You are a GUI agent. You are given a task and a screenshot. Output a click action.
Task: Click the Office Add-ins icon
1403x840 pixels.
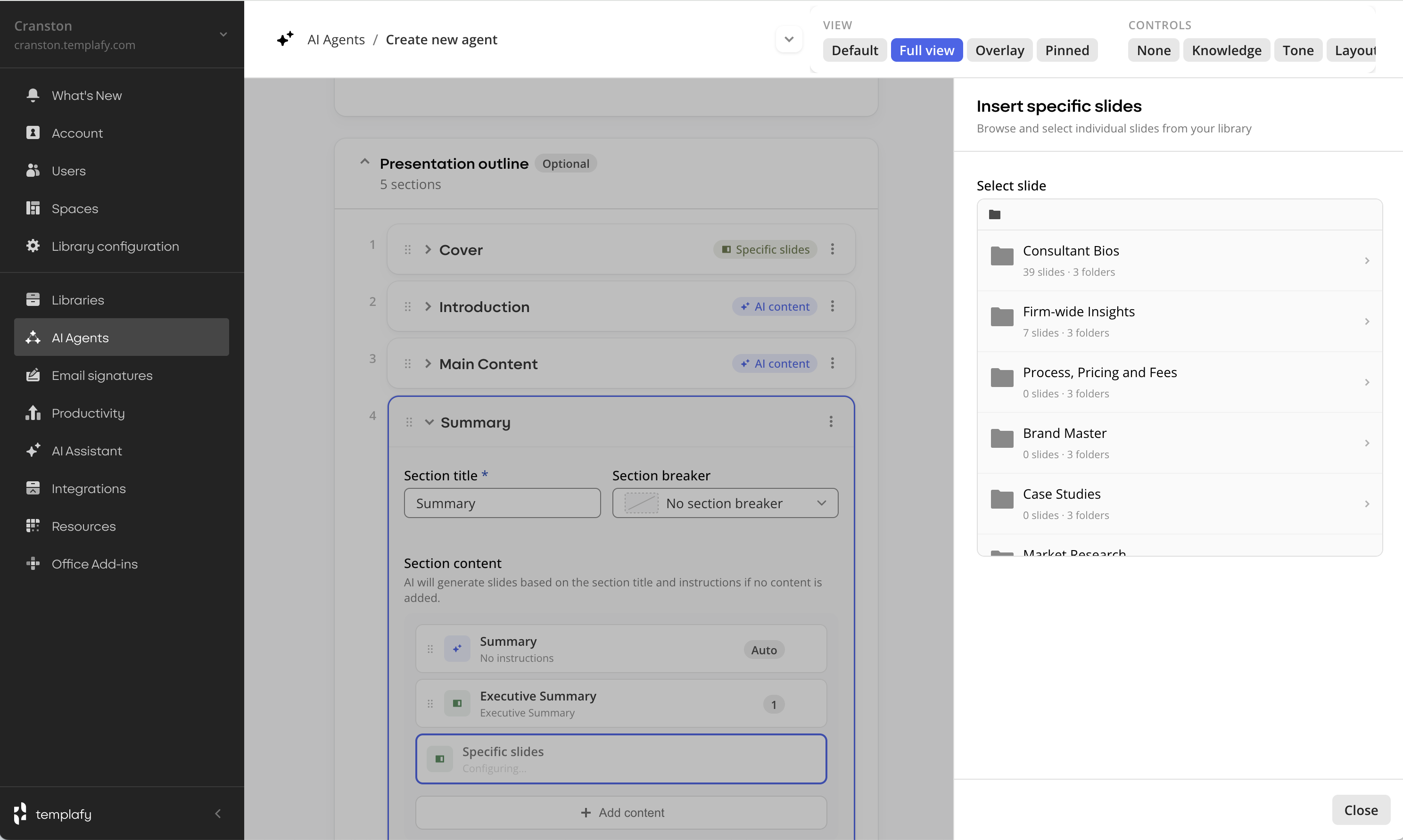[33, 564]
